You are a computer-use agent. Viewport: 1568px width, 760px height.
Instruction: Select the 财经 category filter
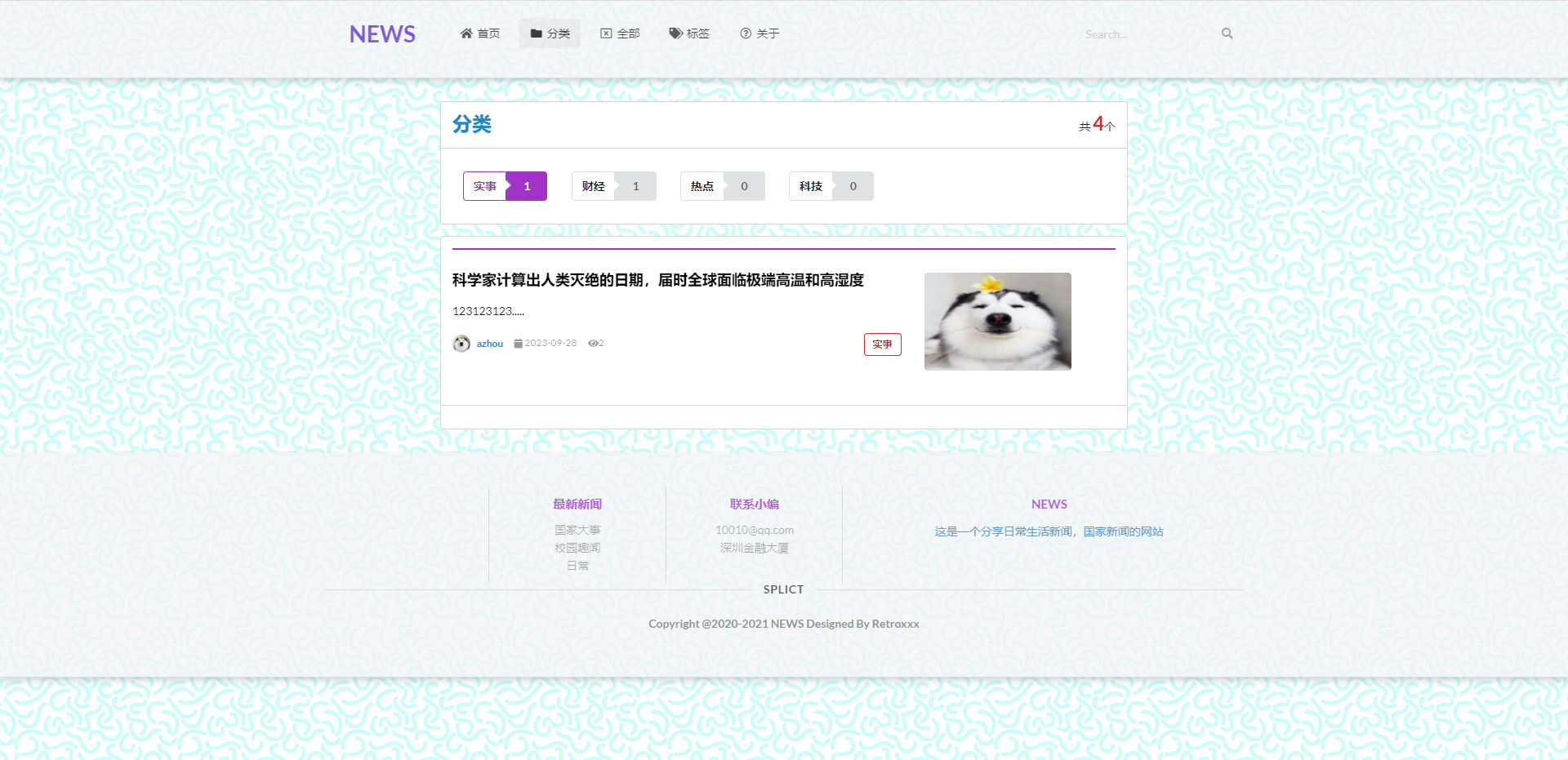[594, 186]
